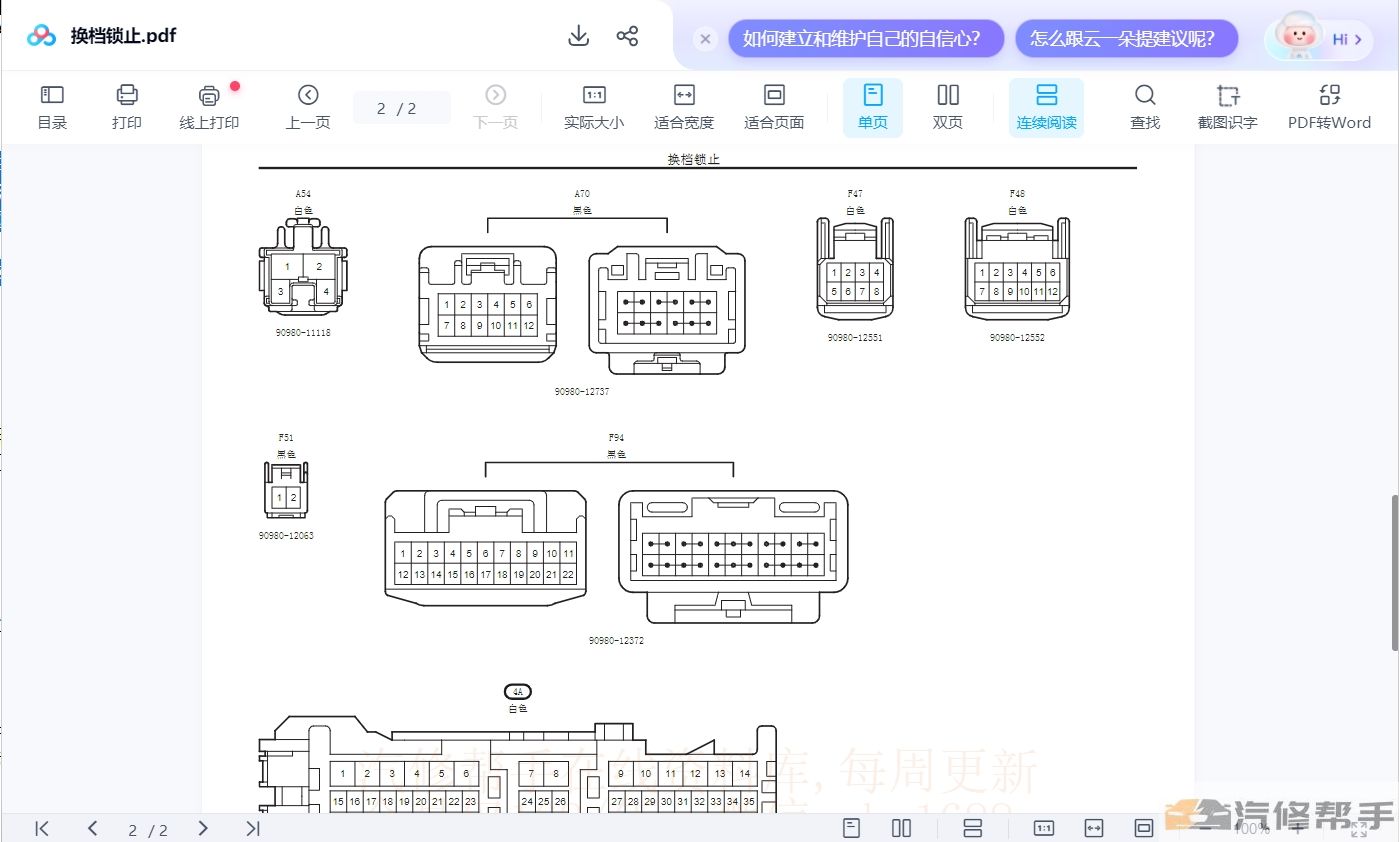
Task: Set zoom to 实际大小 actual size
Action: click(594, 107)
